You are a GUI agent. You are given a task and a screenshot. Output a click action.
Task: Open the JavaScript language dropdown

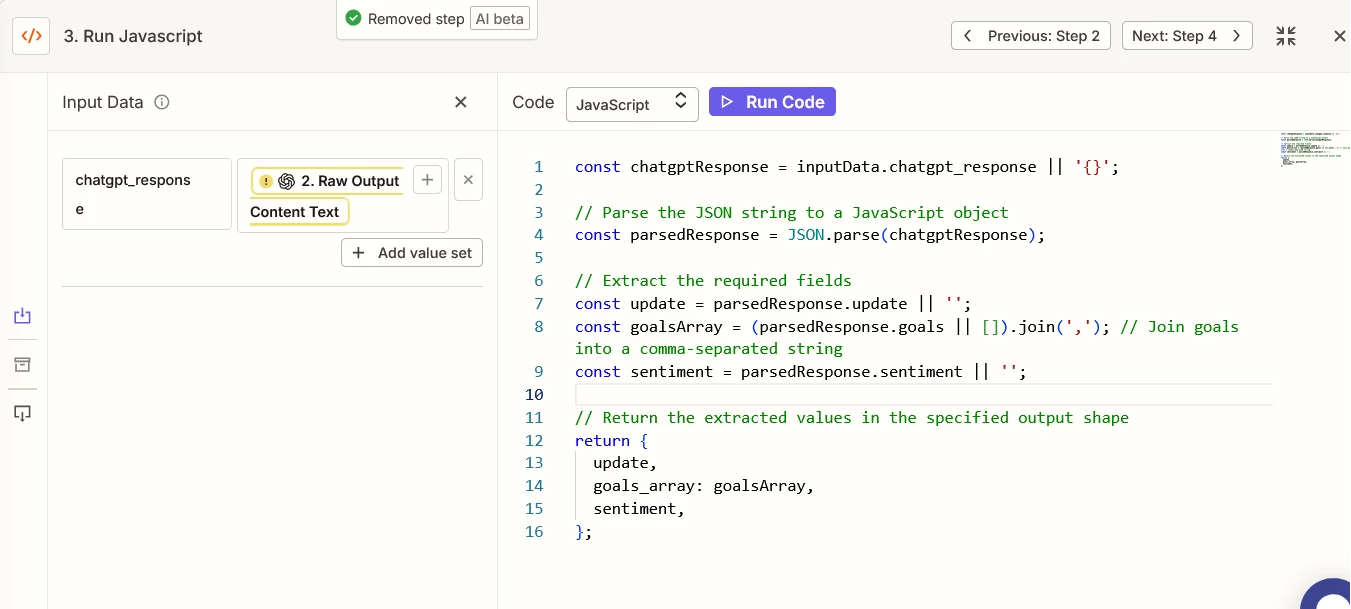point(632,104)
